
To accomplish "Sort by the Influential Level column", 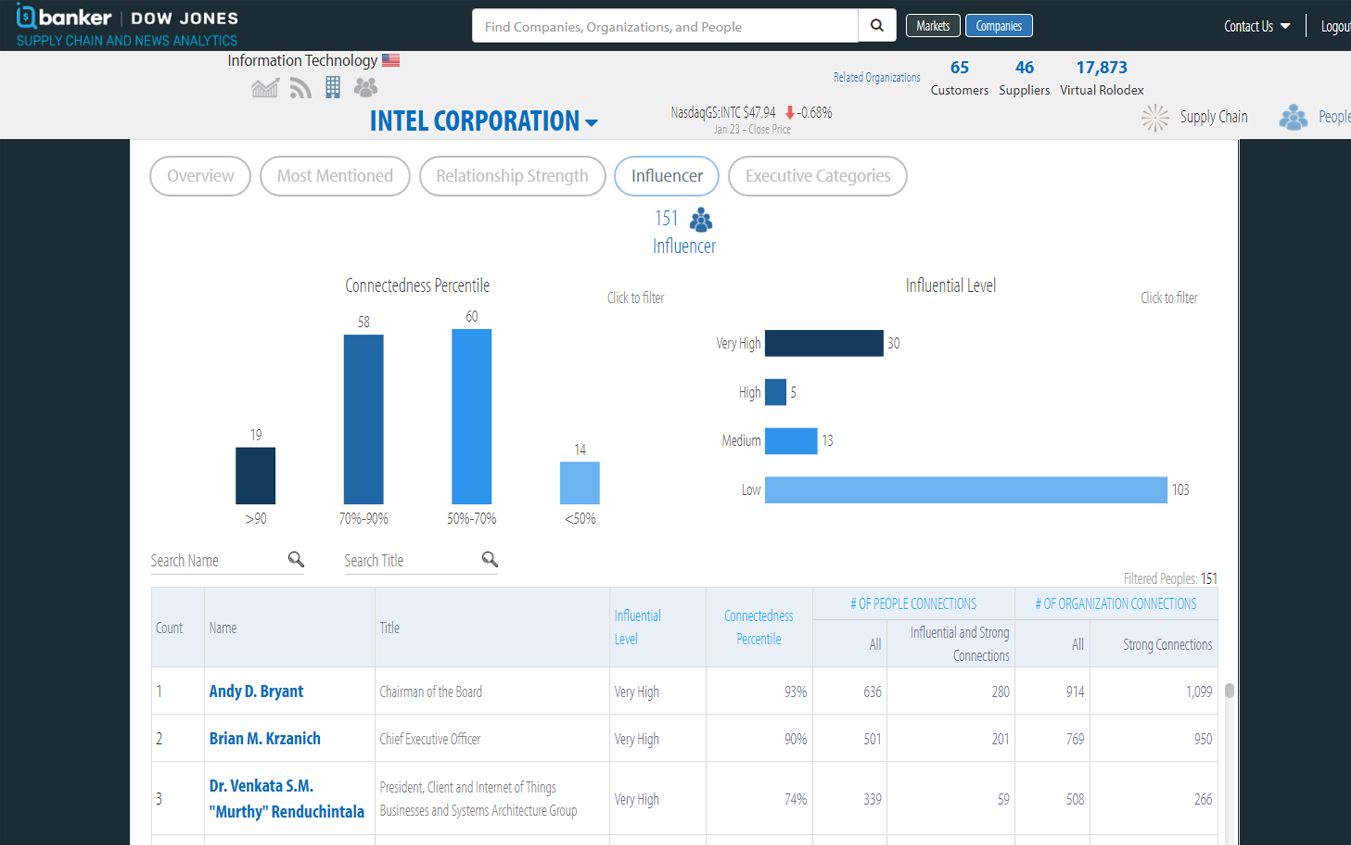I will (x=638, y=627).
